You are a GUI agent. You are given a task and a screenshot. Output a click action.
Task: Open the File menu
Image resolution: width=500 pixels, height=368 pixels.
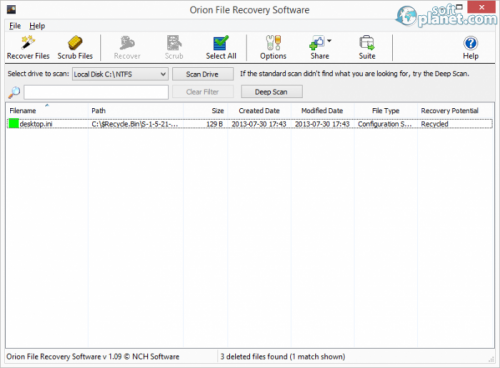coord(15,26)
